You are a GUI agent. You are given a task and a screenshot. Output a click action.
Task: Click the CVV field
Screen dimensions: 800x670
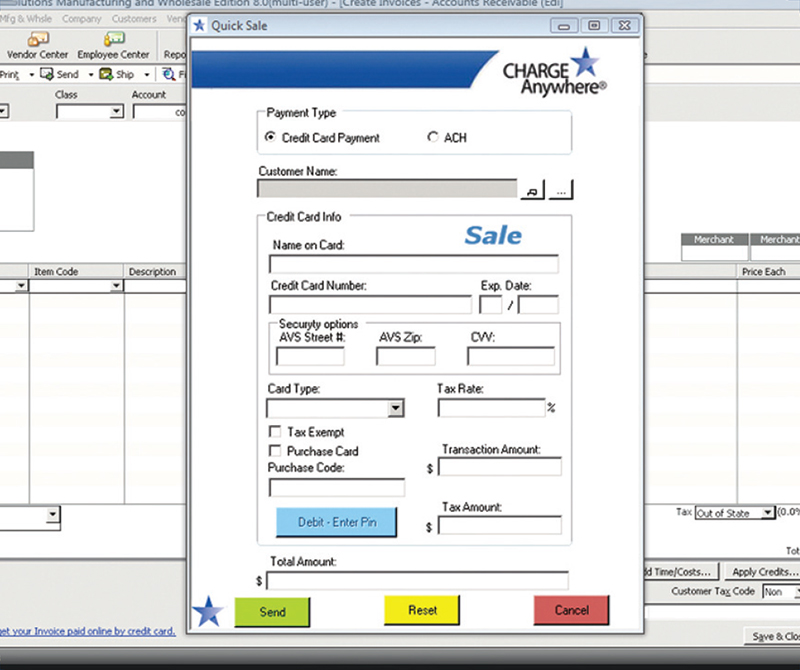(511, 356)
